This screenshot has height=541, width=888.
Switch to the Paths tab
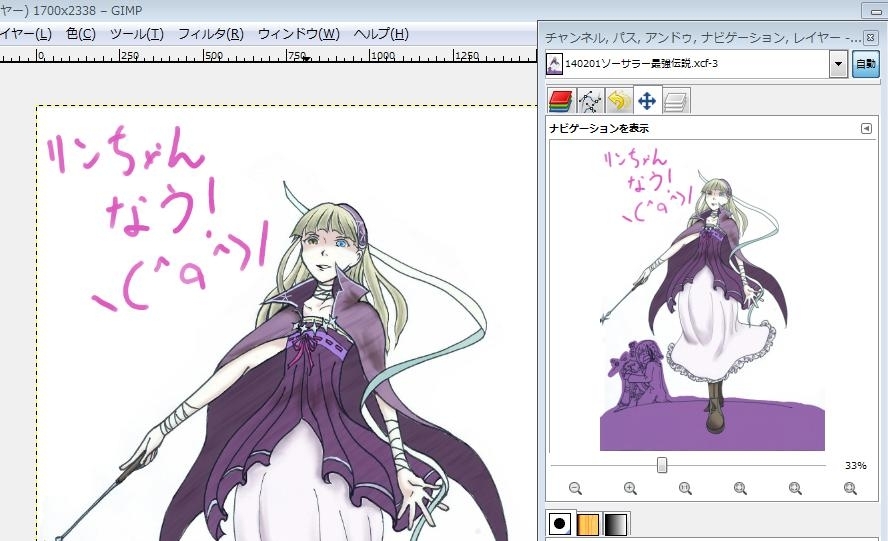[590, 101]
